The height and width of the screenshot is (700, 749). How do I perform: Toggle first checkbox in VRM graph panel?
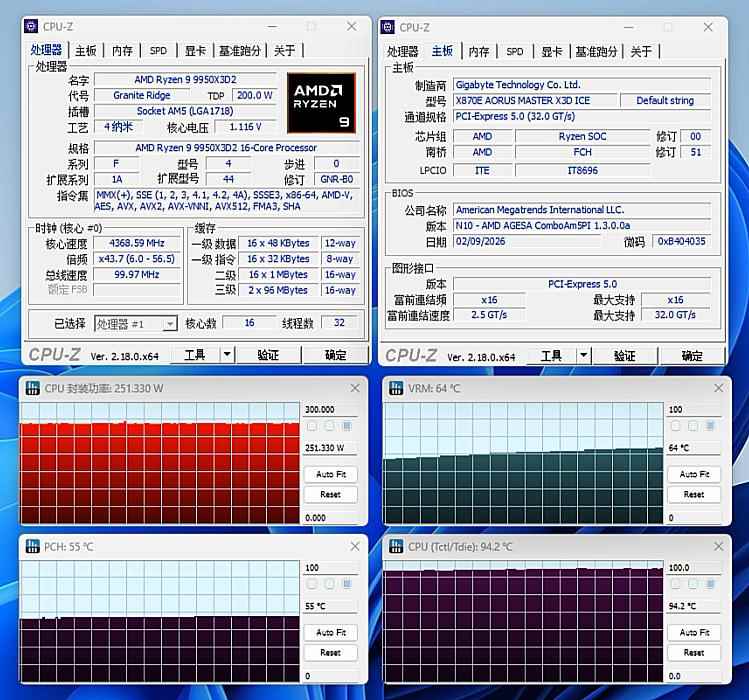[x=675, y=426]
